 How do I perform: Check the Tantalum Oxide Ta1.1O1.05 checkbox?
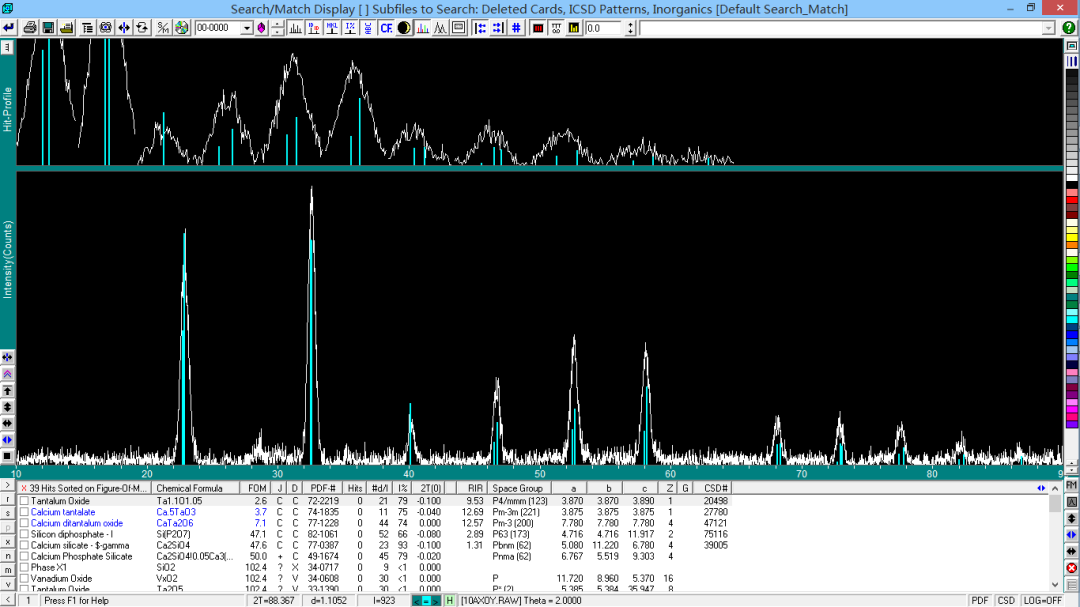point(24,500)
